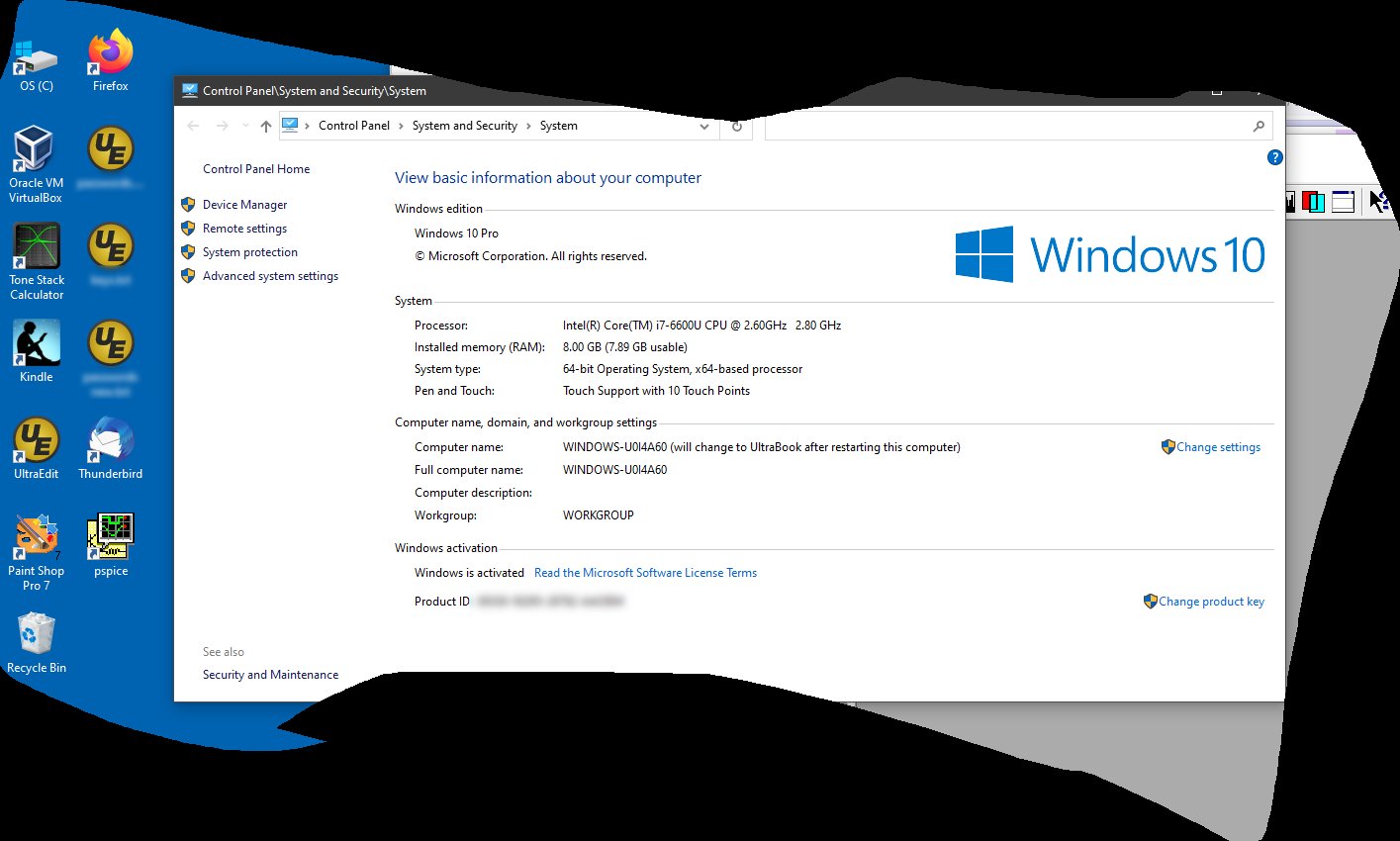Click the Up arrow in System window
Screen dimensions: 1400x841
265,126
